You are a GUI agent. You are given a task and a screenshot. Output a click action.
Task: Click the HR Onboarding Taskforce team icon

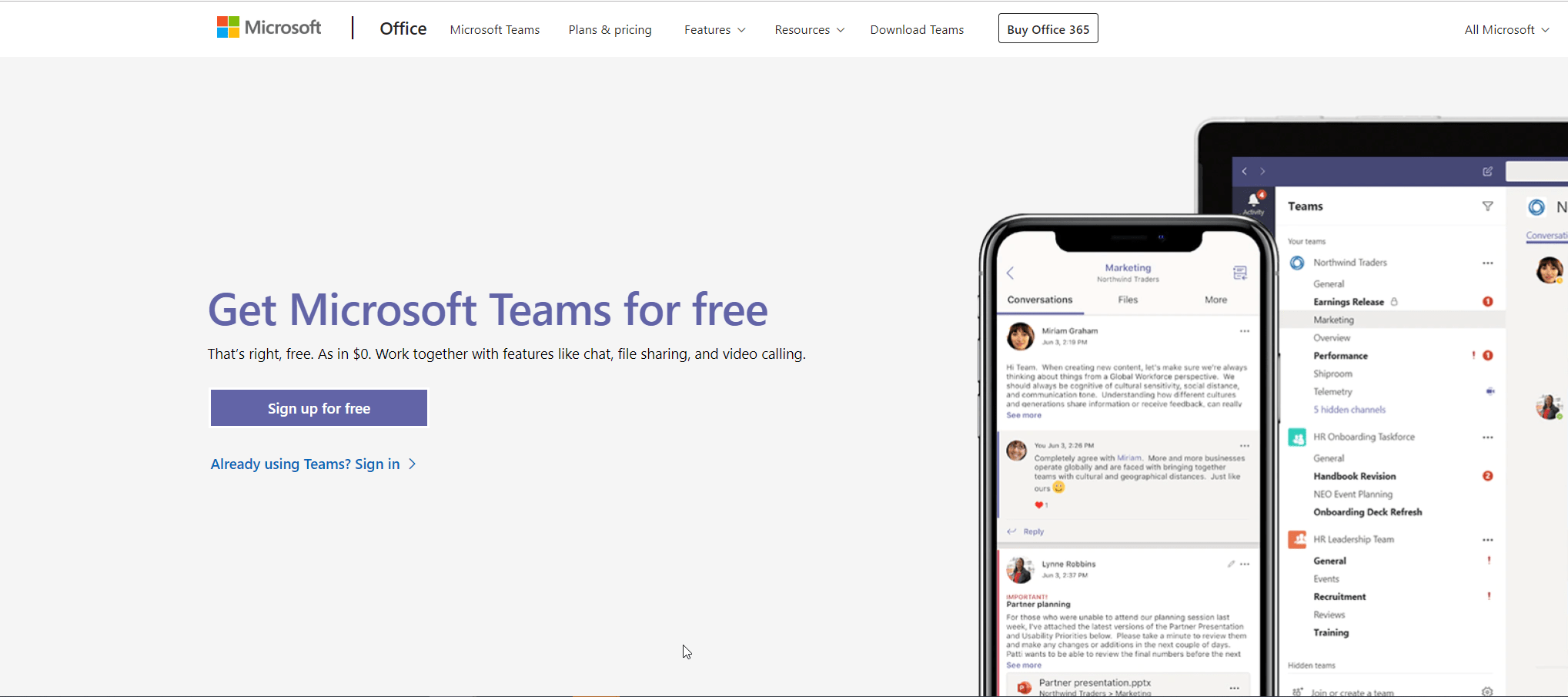tap(1297, 437)
